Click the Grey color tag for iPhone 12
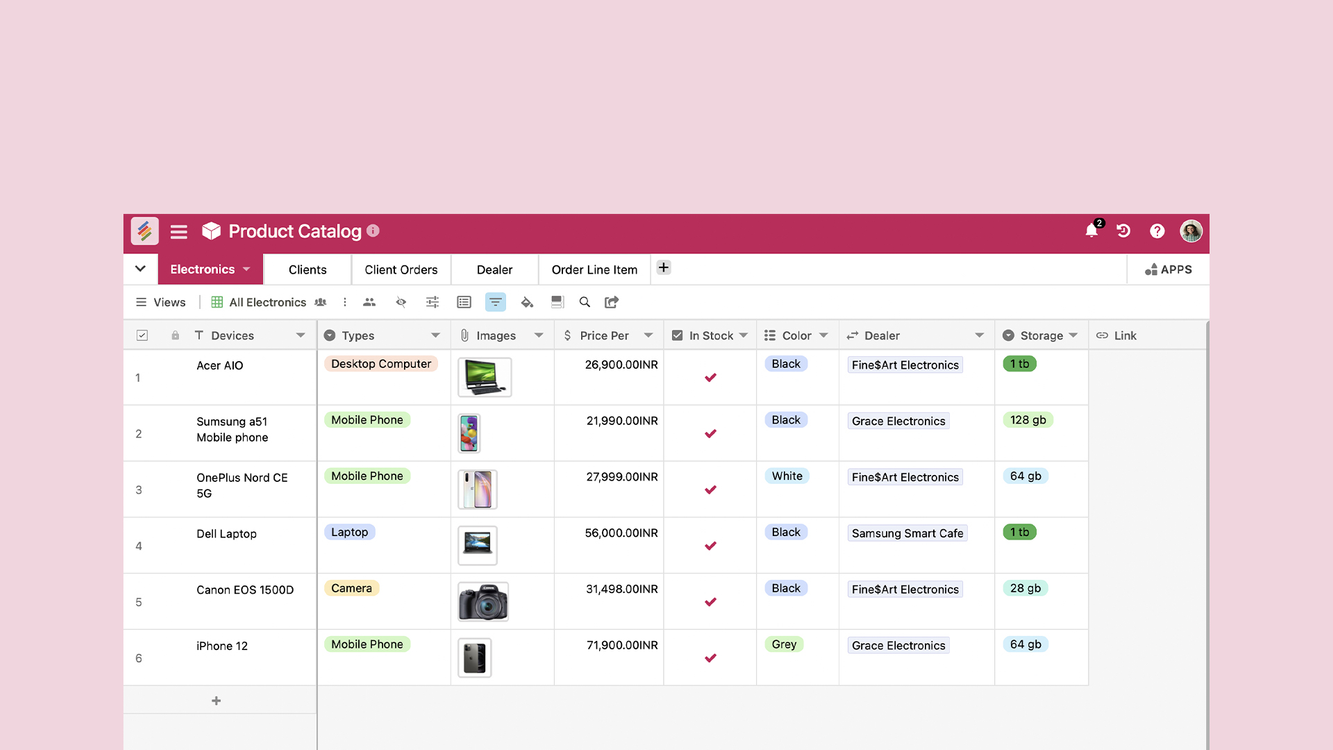The width and height of the screenshot is (1333, 750). point(784,644)
